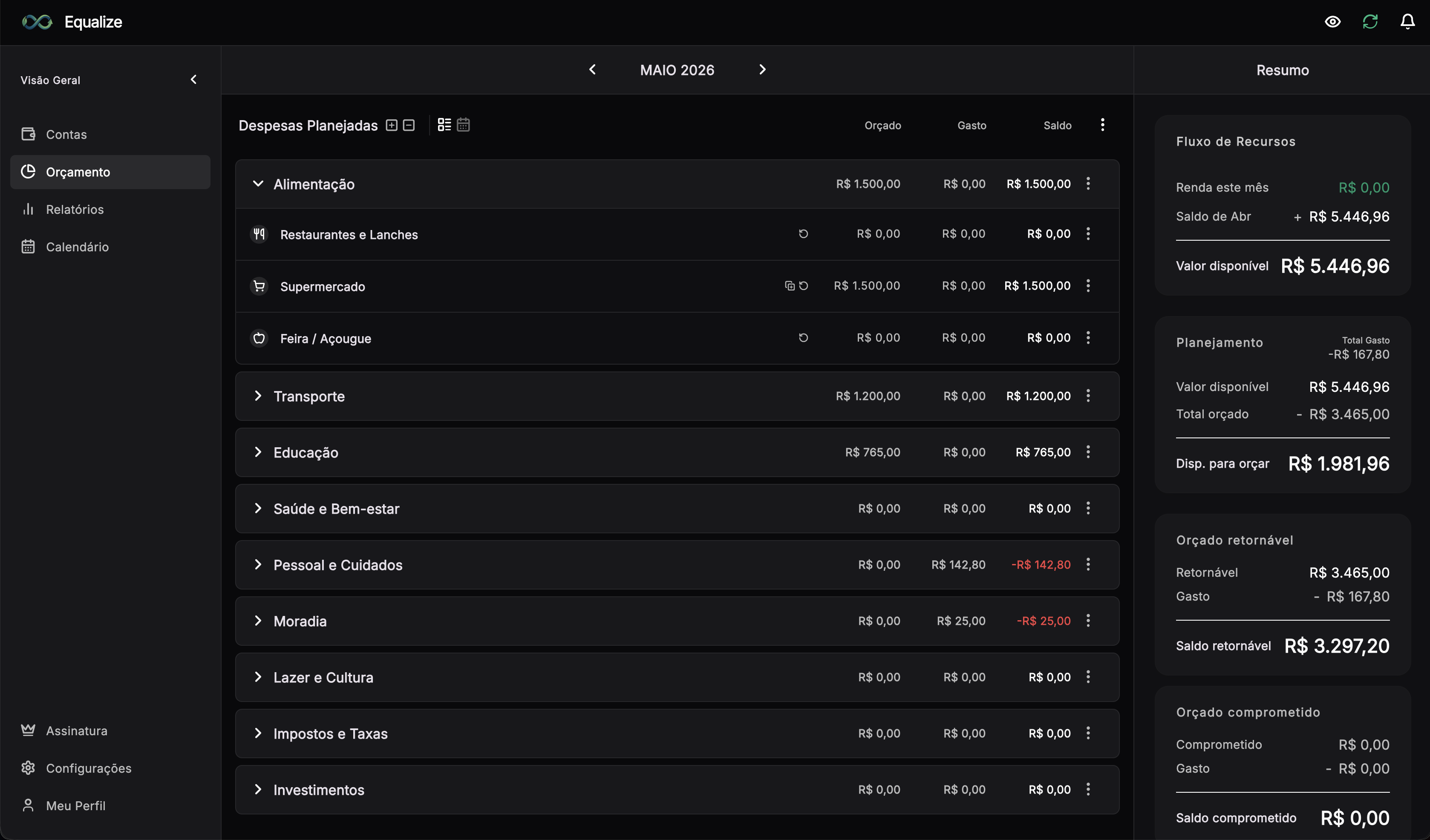Open Configurações in sidebar
Screen dimensions: 1430x840
click(x=110, y=768)
